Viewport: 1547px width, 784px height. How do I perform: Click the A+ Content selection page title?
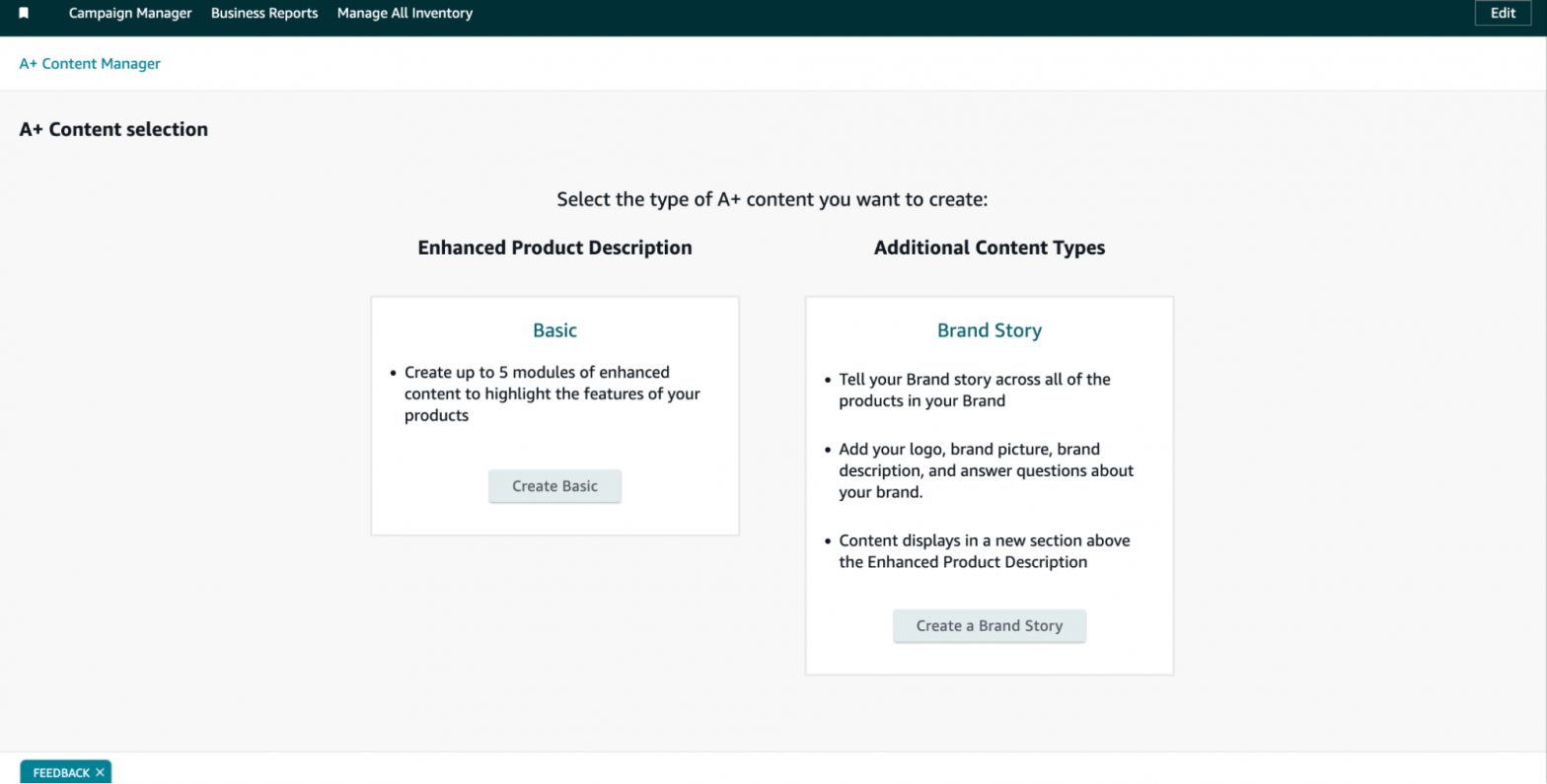click(x=113, y=129)
